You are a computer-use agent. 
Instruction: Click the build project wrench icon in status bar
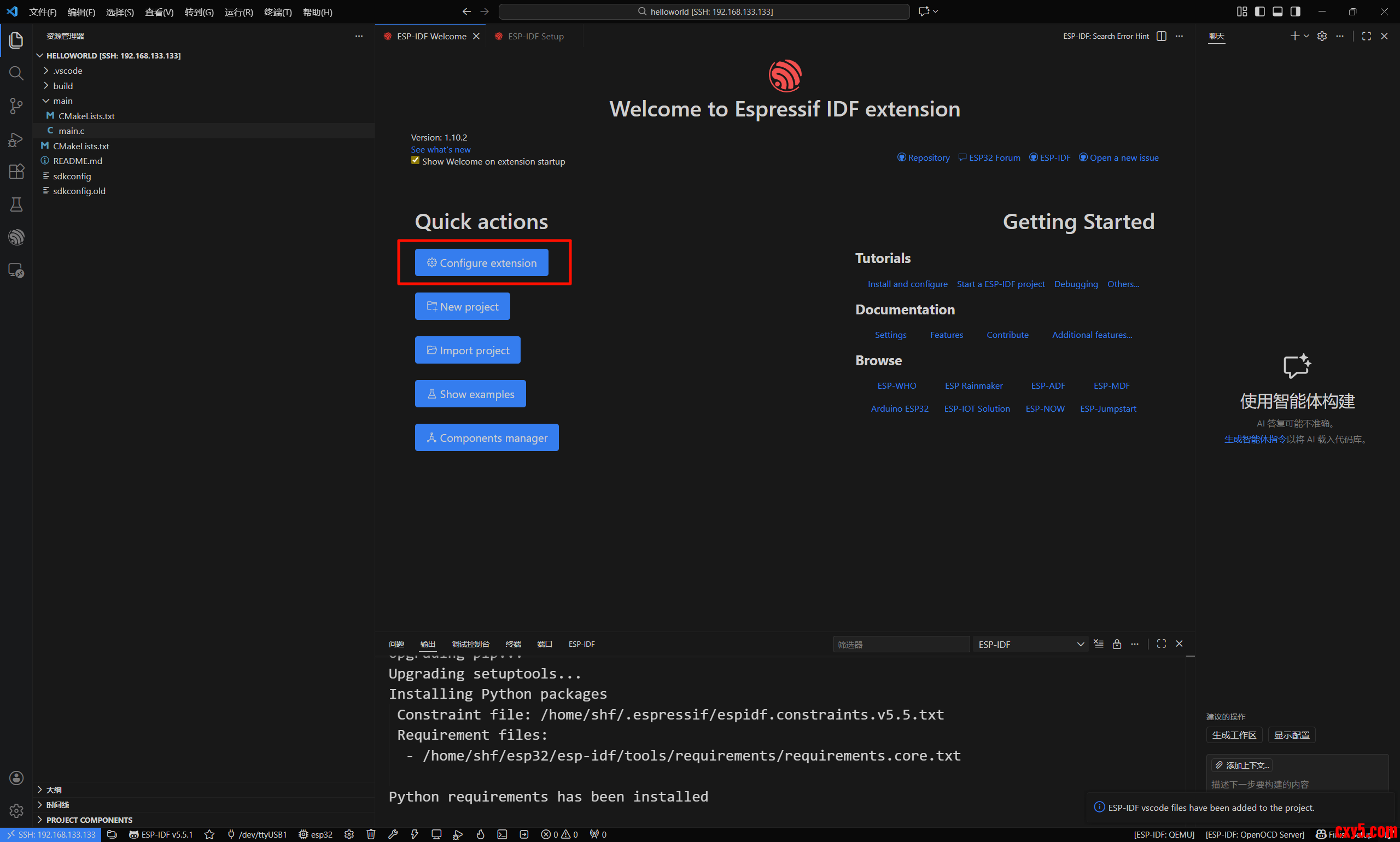[x=393, y=834]
